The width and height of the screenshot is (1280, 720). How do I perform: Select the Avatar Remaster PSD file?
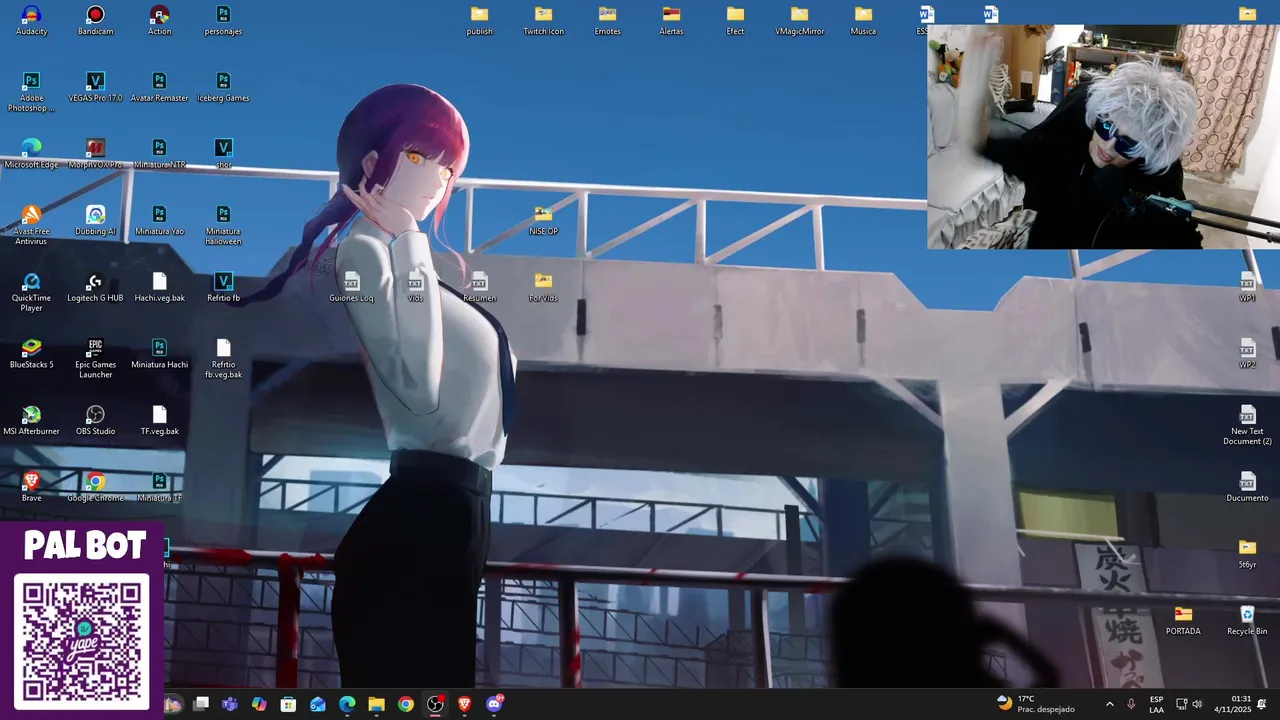click(159, 88)
